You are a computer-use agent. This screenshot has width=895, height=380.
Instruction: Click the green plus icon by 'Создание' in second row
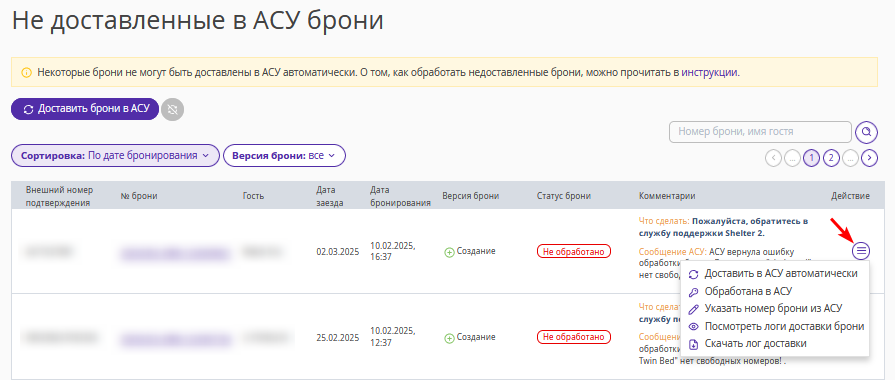(x=449, y=338)
